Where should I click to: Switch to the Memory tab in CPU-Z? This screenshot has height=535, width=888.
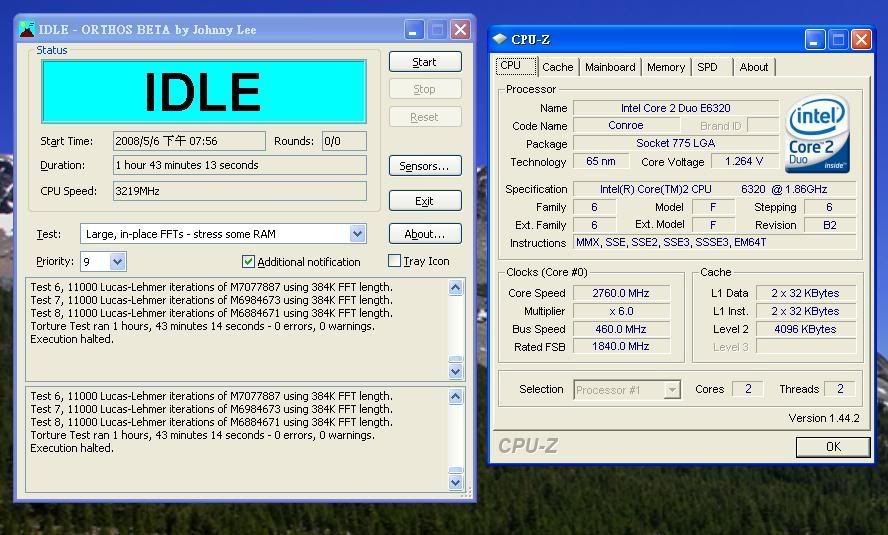click(x=666, y=67)
